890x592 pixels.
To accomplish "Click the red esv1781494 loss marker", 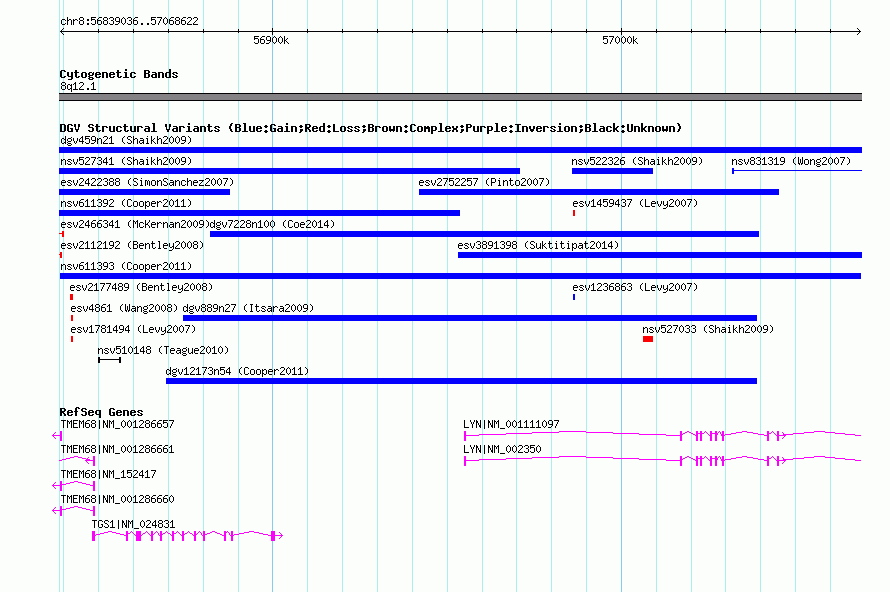I will 72,339.
